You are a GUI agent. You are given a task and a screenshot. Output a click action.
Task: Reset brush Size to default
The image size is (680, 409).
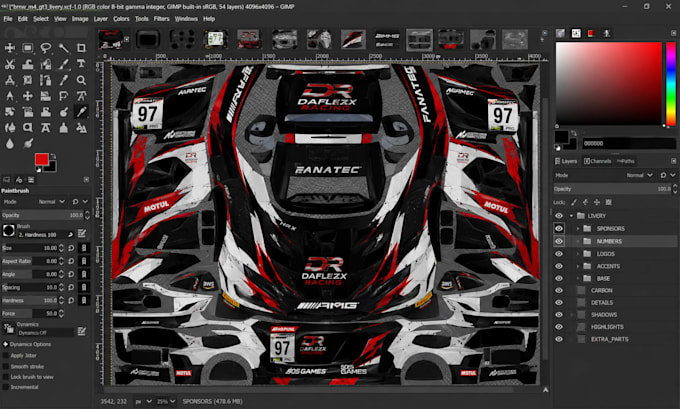click(71, 248)
